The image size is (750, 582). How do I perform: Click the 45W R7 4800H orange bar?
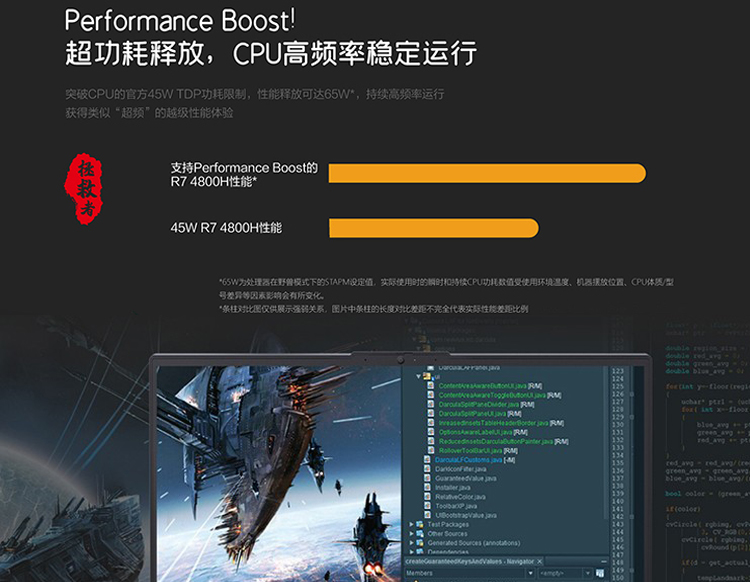433,228
